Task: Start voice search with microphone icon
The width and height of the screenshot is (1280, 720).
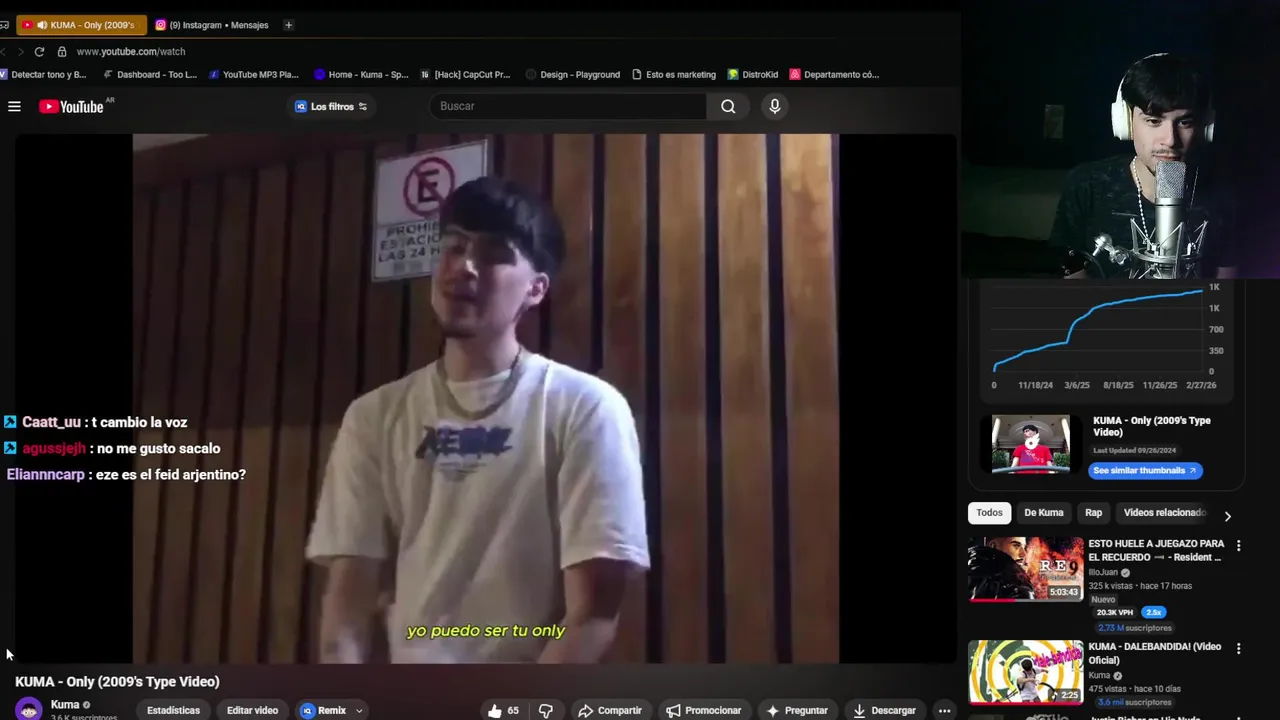Action: tap(774, 106)
